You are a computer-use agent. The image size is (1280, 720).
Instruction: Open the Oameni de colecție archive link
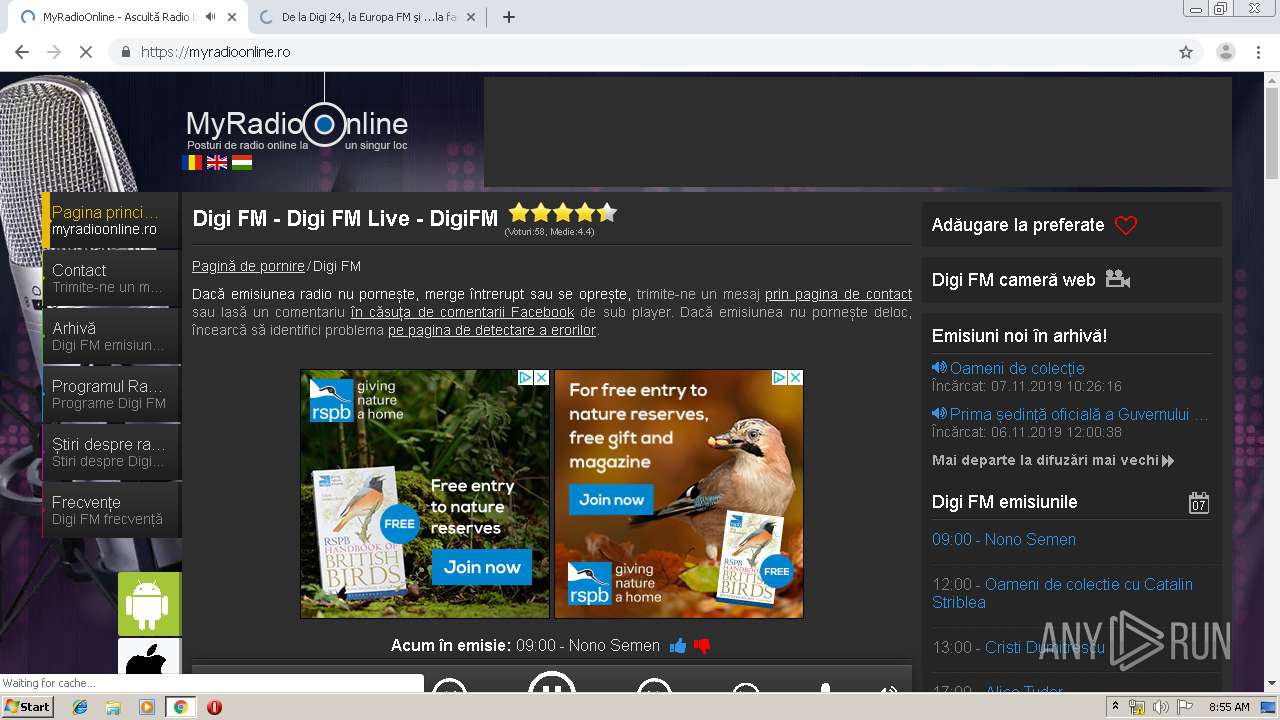(x=1017, y=368)
